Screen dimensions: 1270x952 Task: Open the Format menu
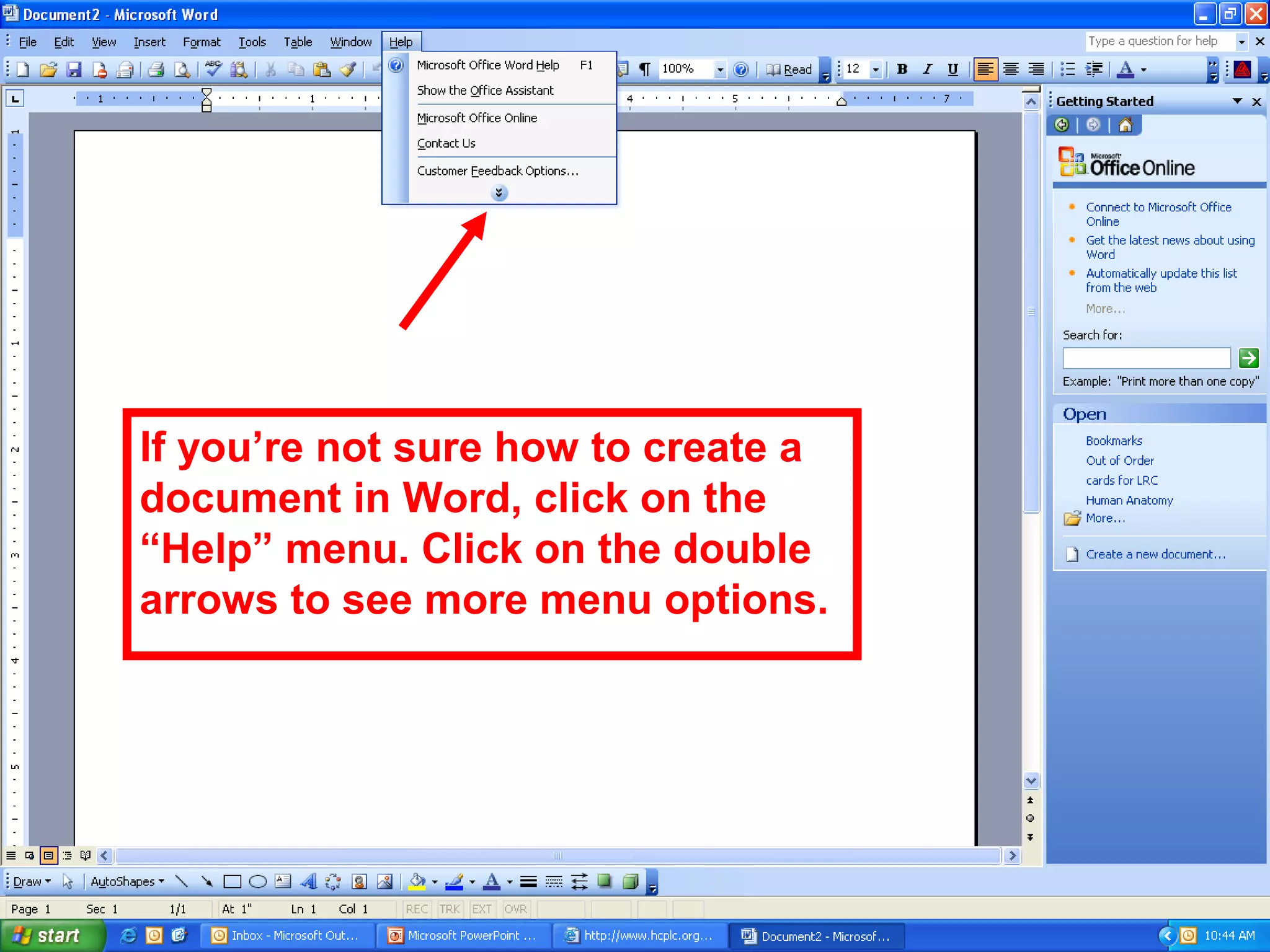click(202, 42)
